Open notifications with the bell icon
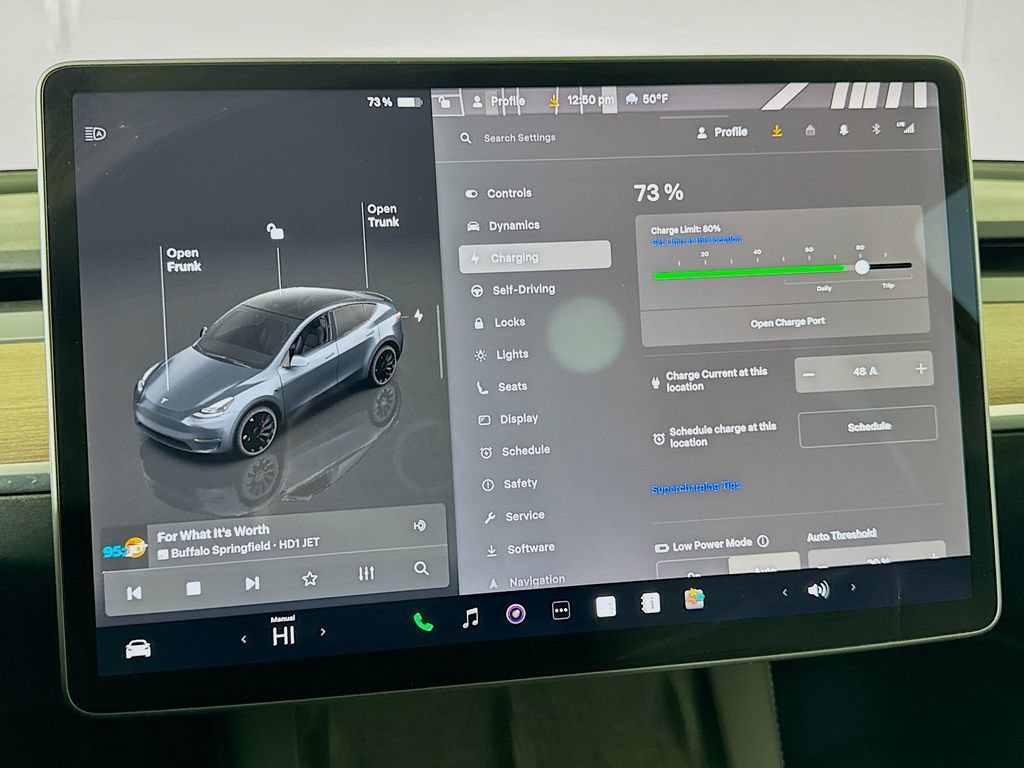This screenshot has height=768, width=1024. pos(844,130)
